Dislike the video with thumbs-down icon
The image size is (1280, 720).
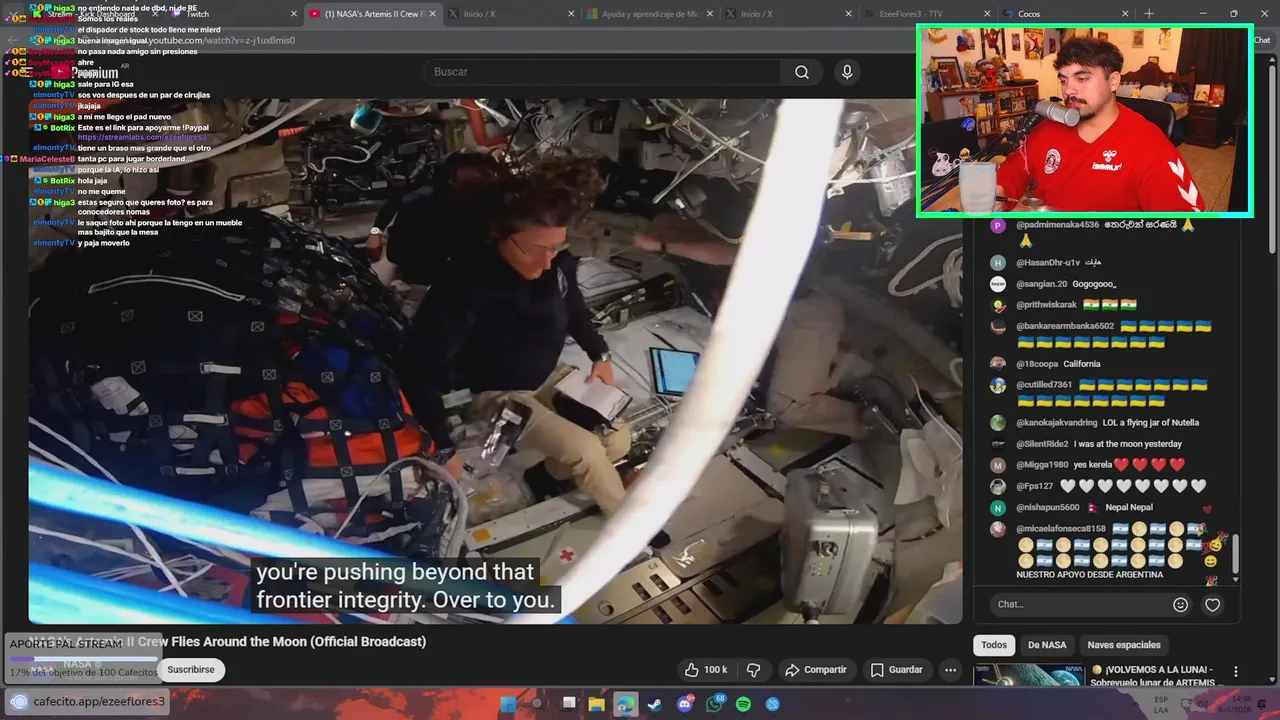(754, 670)
